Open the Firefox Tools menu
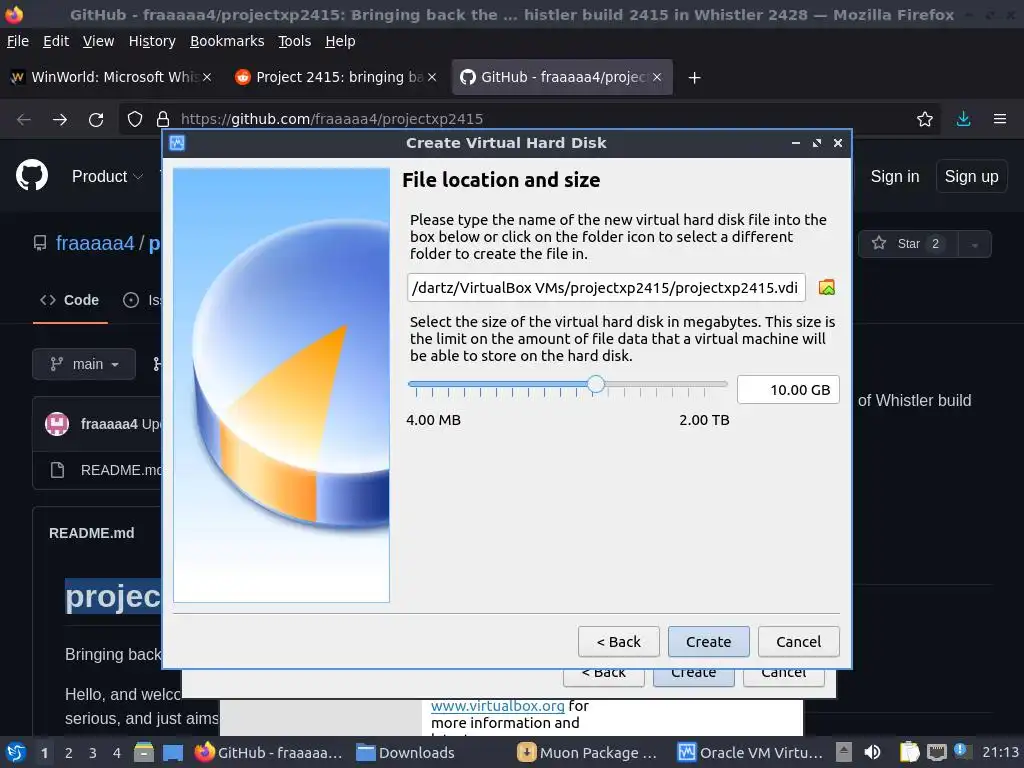The height and width of the screenshot is (768, 1024). point(294,41)
